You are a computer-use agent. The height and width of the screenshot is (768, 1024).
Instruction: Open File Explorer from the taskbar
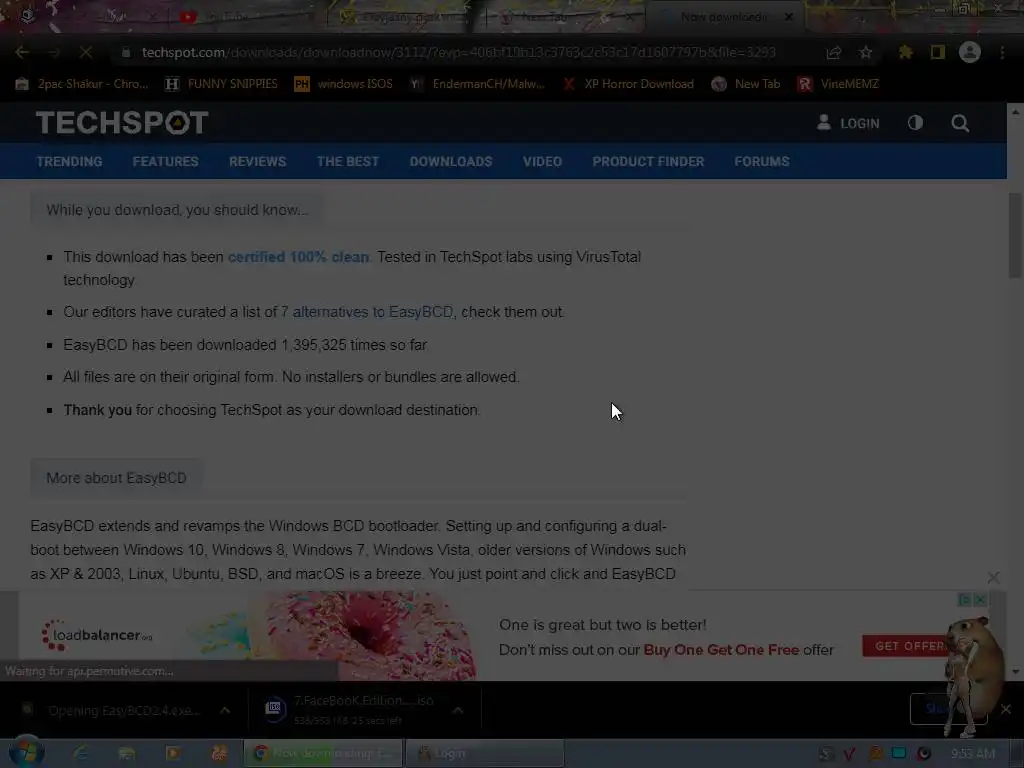point(127,753)
